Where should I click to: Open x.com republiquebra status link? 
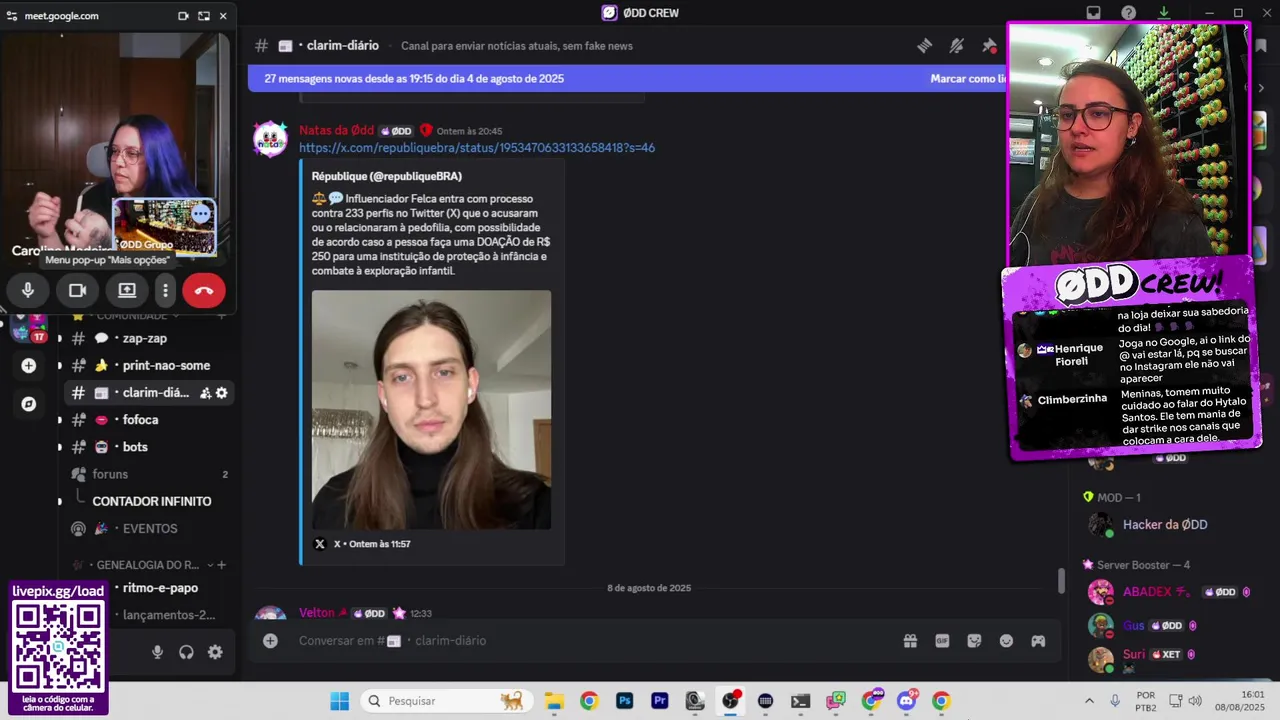[477, 148]
